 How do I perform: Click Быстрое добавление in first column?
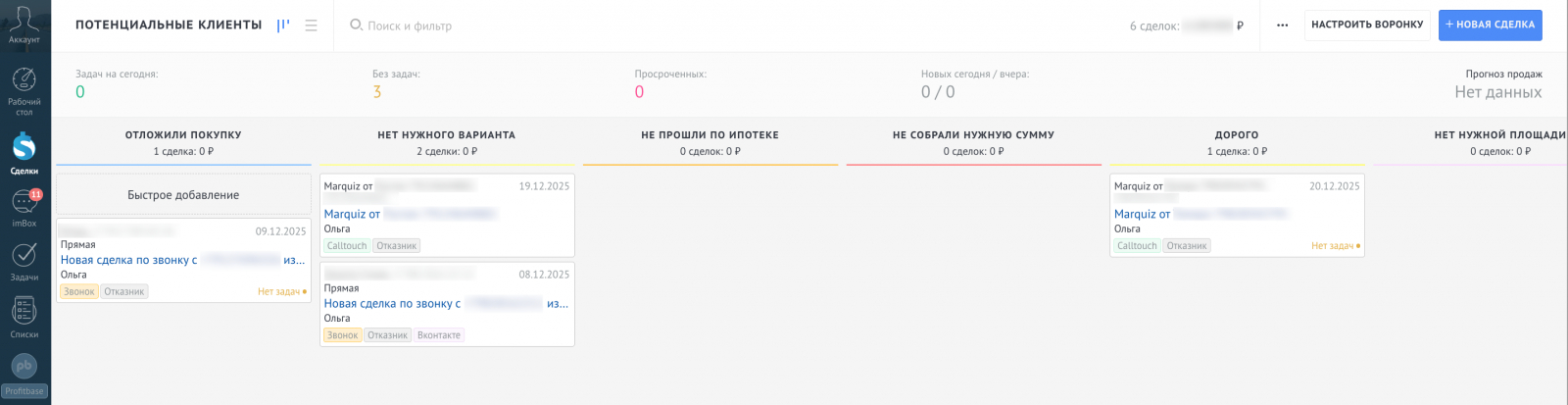point(183,195)
